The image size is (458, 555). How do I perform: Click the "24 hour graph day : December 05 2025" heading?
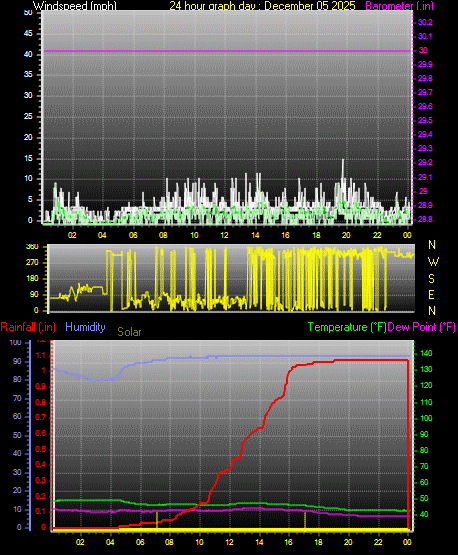(x=262, y=6)
